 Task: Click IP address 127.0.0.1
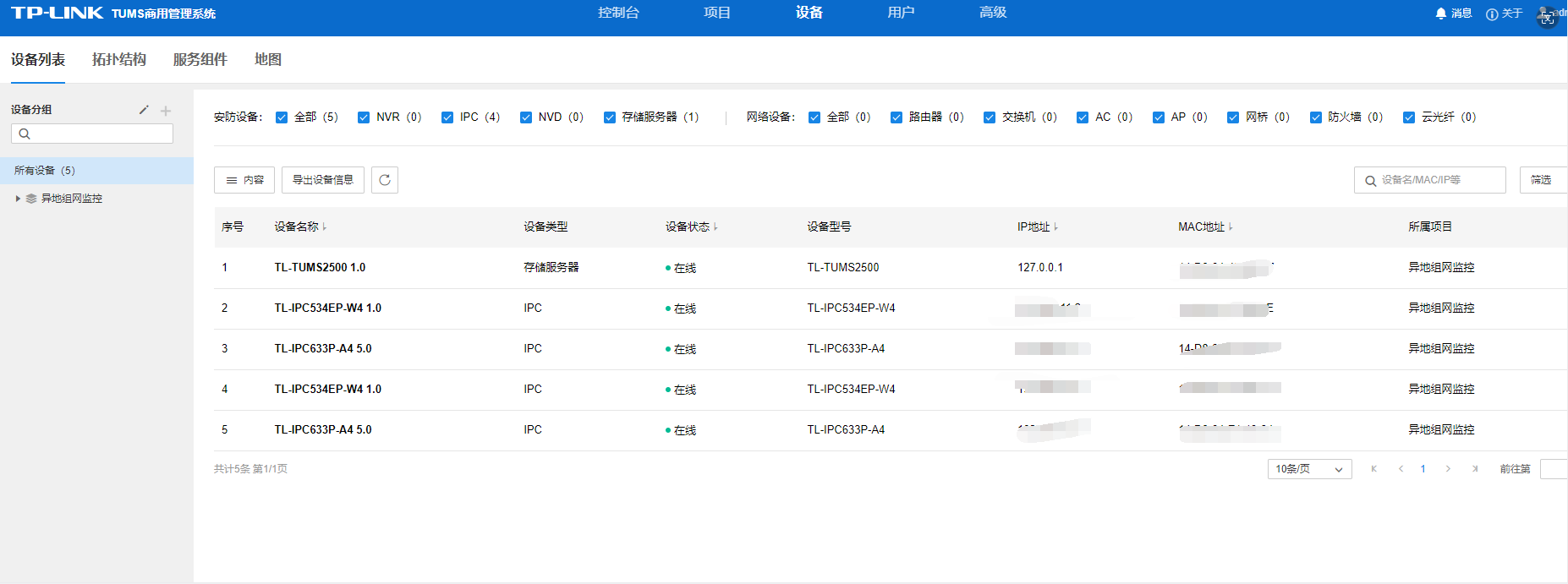1040,268
